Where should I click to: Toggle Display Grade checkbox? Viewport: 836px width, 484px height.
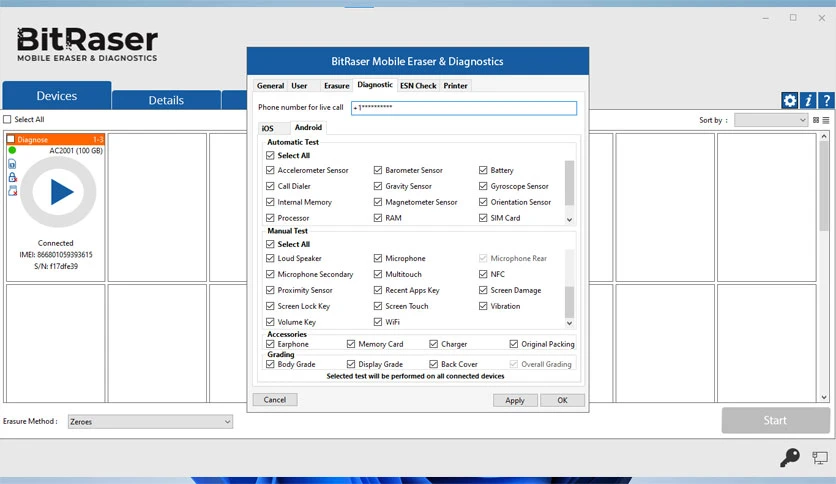coord(351,364)
